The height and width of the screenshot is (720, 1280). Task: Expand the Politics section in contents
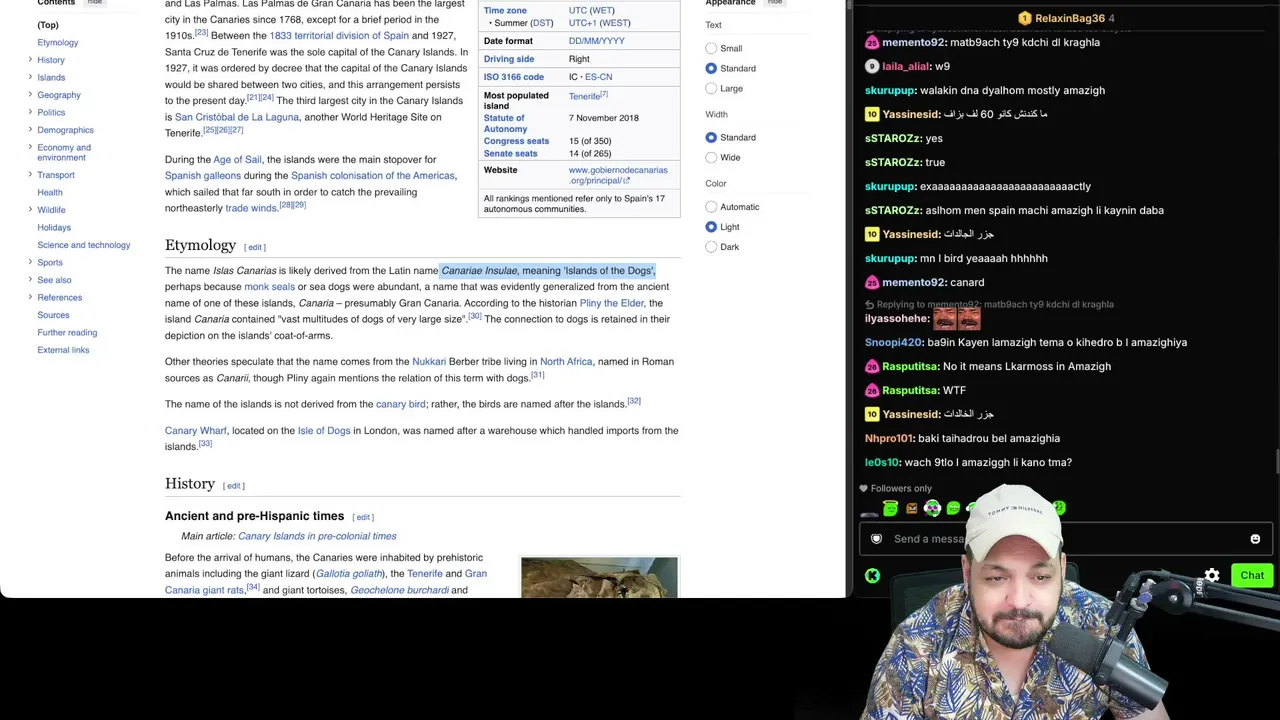pyautogui.click(x=30, y=112)
